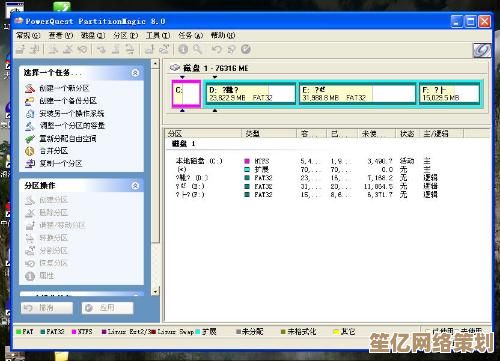Click the 扩展 cyan square in the (*) row

247,169
